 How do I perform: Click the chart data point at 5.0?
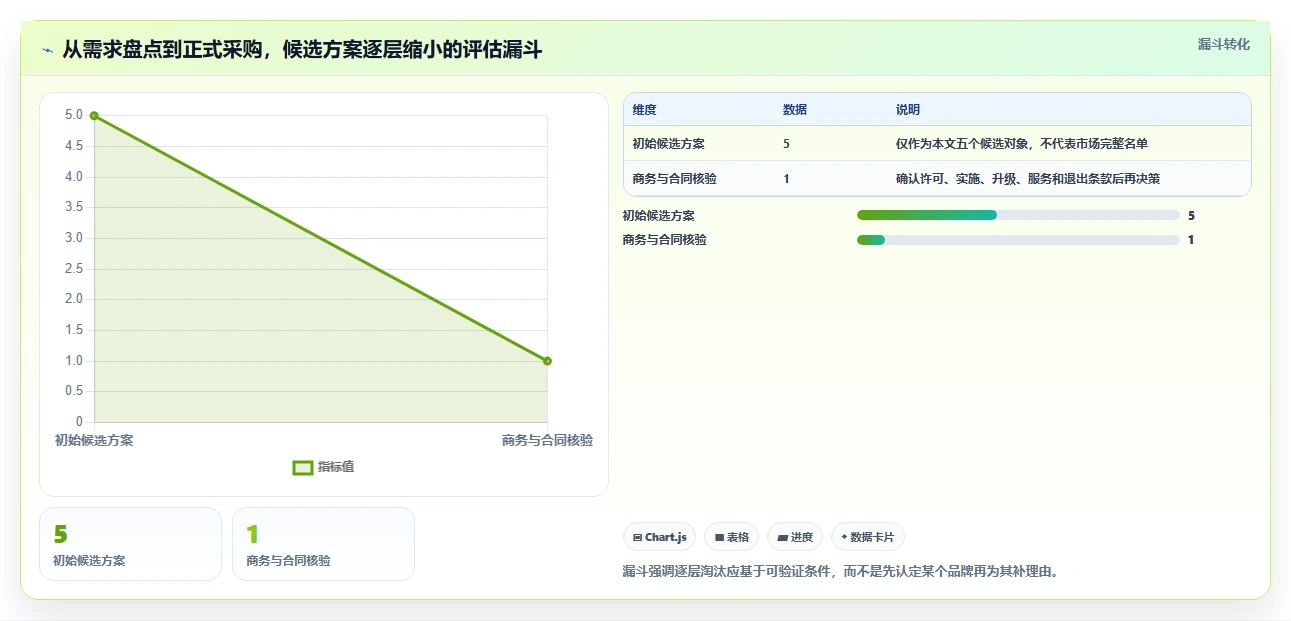[94, 116]
